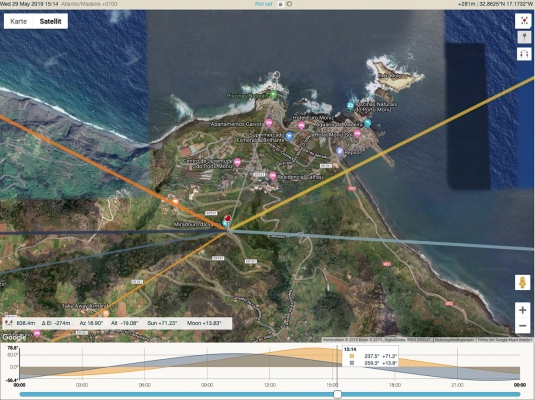Viewport: 535px width, 400px height.
Task: Select the Satellit map tab
Action: pos(50,21)
